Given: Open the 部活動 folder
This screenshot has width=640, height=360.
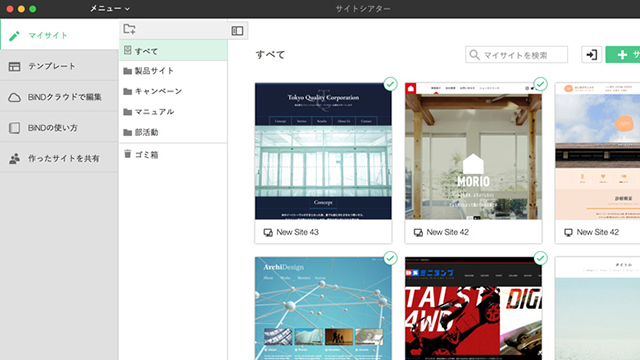Looking at the screenshot, I should pyautogui.click(x=173, y=132).
